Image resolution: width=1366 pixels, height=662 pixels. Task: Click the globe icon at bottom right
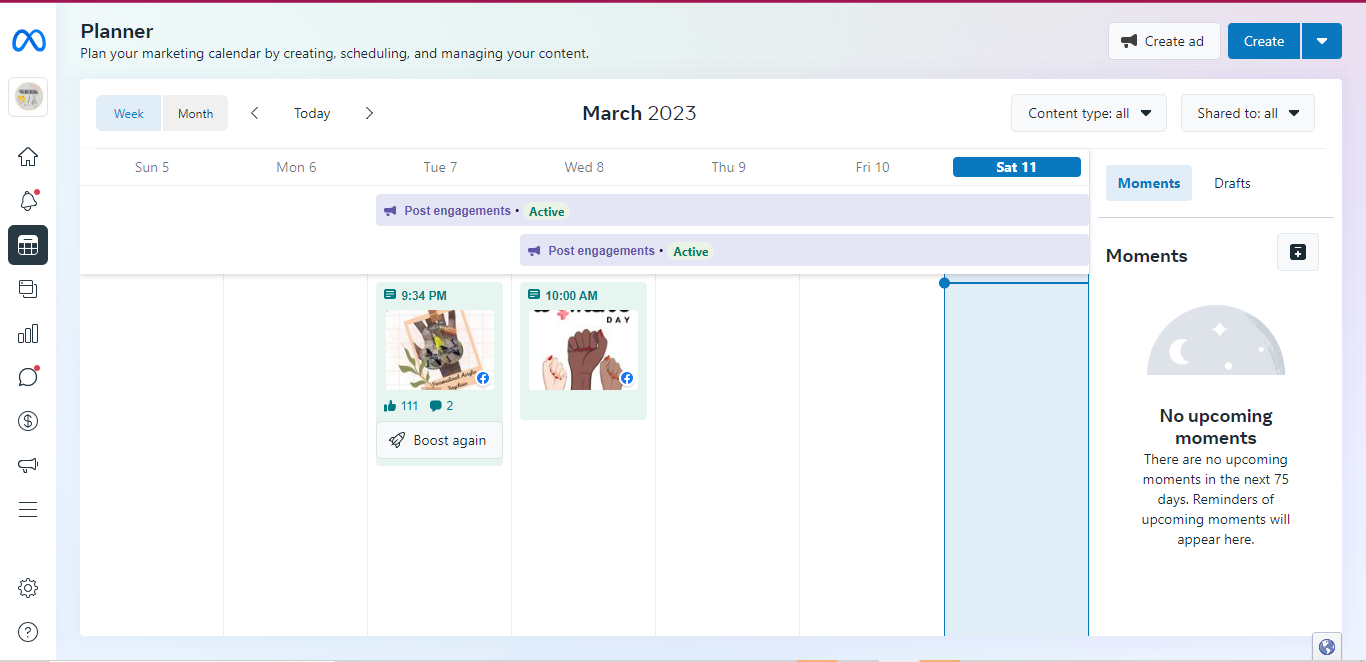click(1327, 647)
